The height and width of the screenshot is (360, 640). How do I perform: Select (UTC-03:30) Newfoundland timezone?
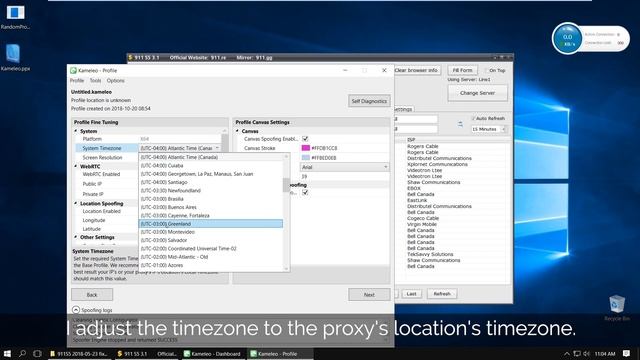[211, 191]
